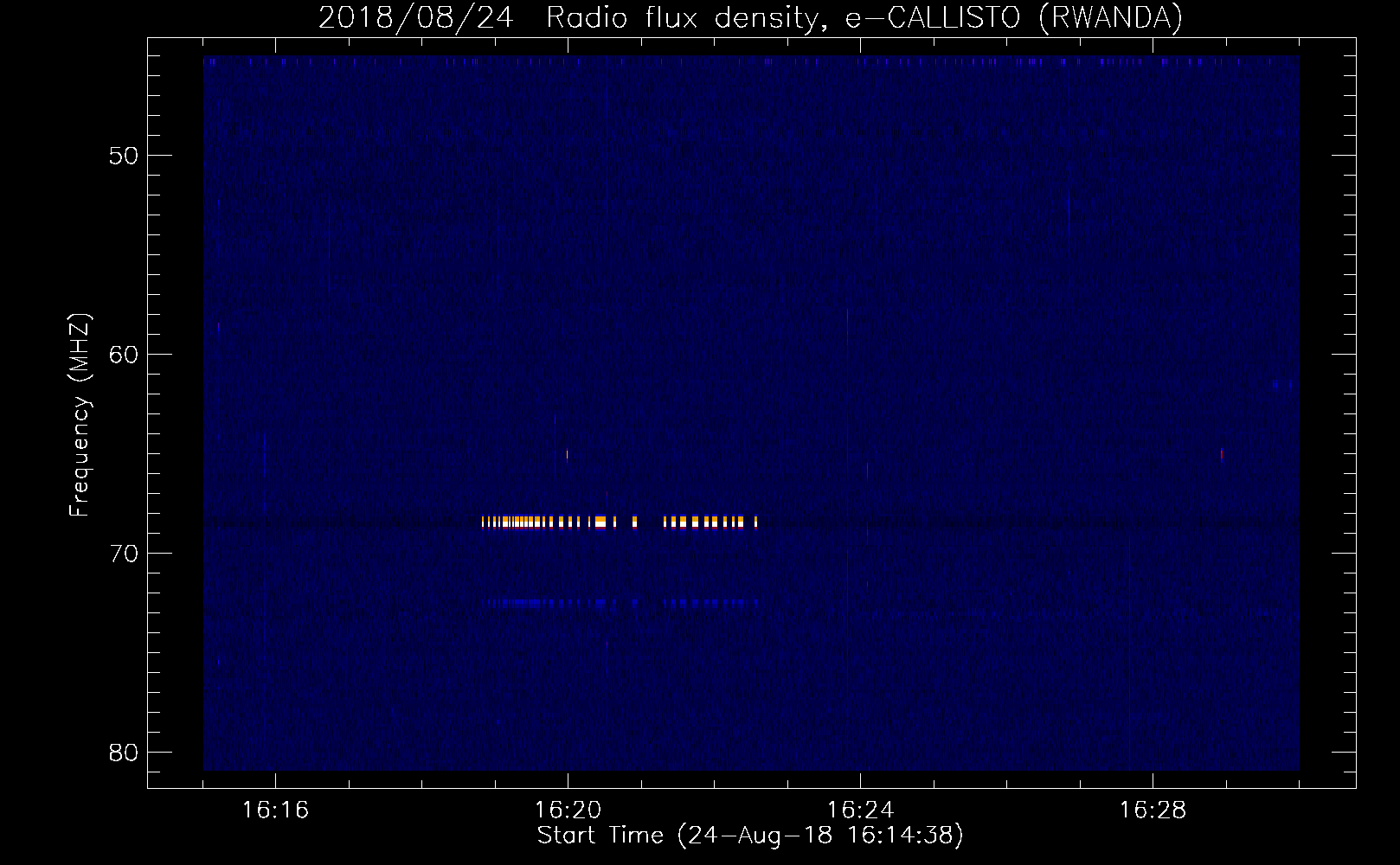The width and height of the screenshot is (1400, 865).
Task: Click the 50 frequency tick label
Action: pos(124,156)
